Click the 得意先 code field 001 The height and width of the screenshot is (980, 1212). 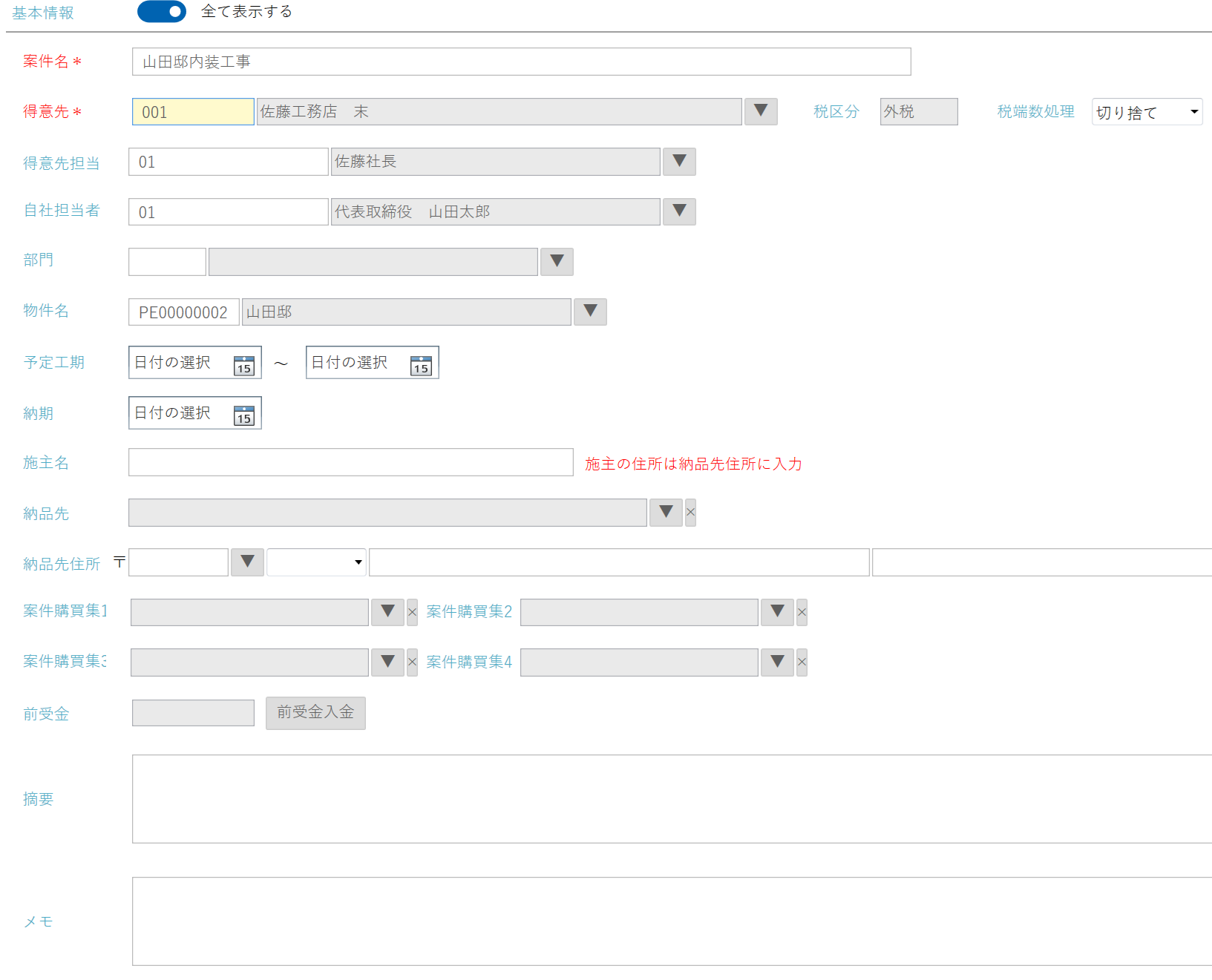coord(193,112)
